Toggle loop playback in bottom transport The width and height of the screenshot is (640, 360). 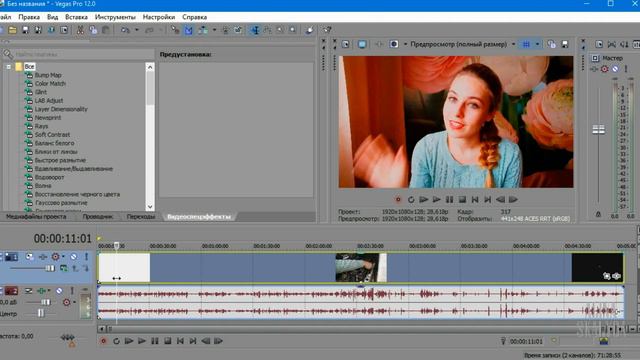[116, 341]
